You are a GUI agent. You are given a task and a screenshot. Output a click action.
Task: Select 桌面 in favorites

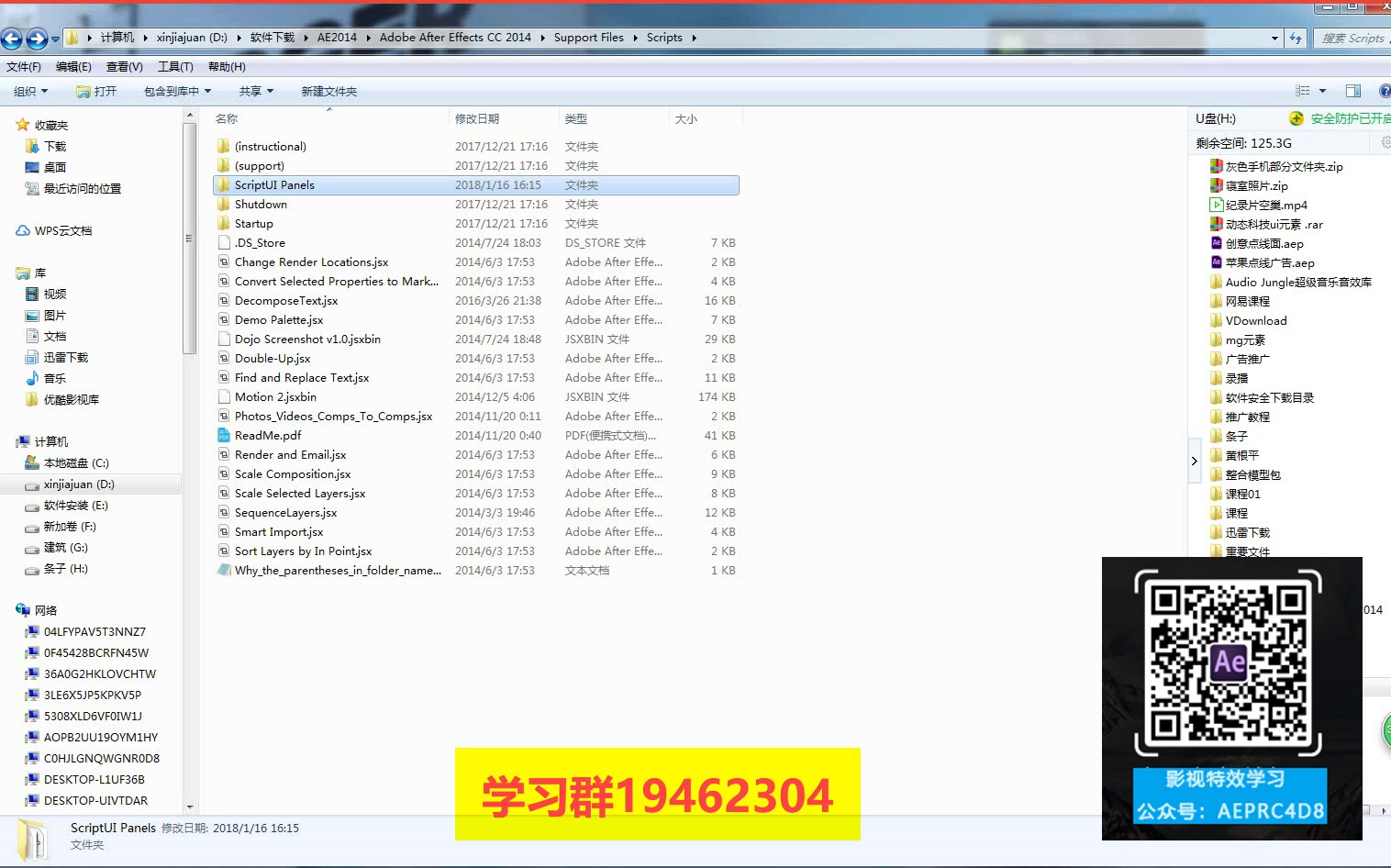(55, 168)
